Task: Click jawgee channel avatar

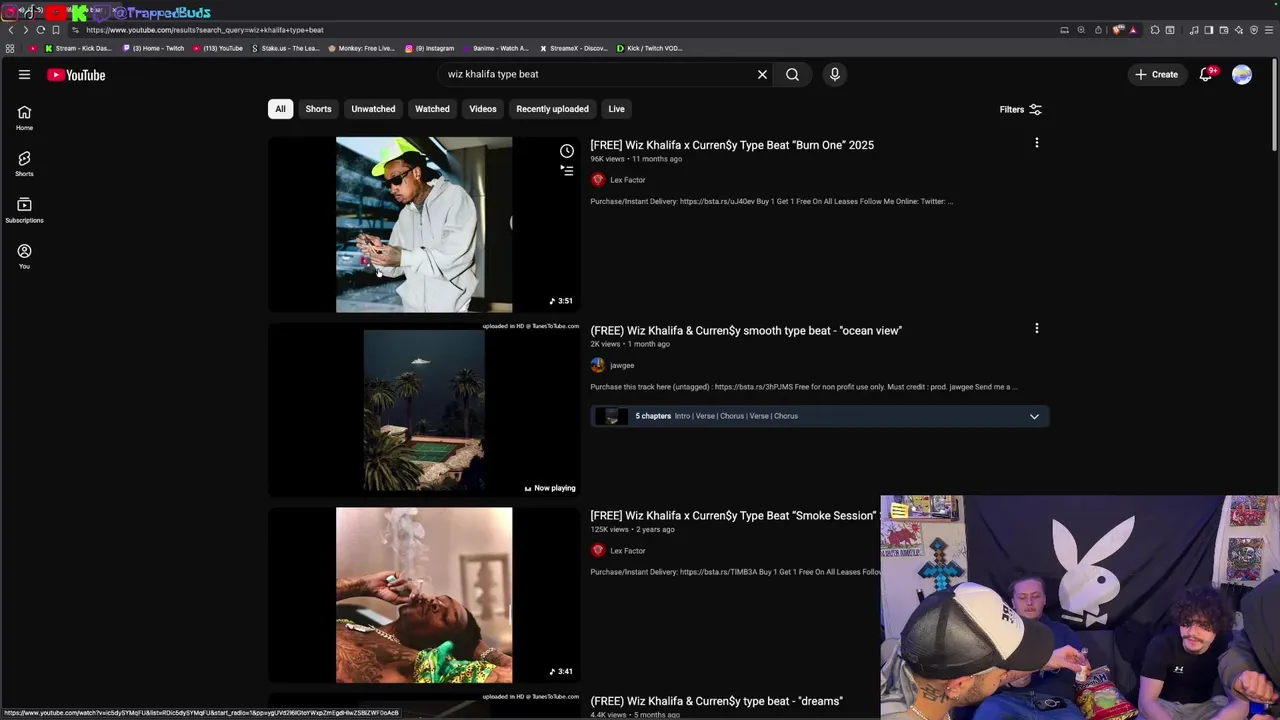Action: click(598, 365)
